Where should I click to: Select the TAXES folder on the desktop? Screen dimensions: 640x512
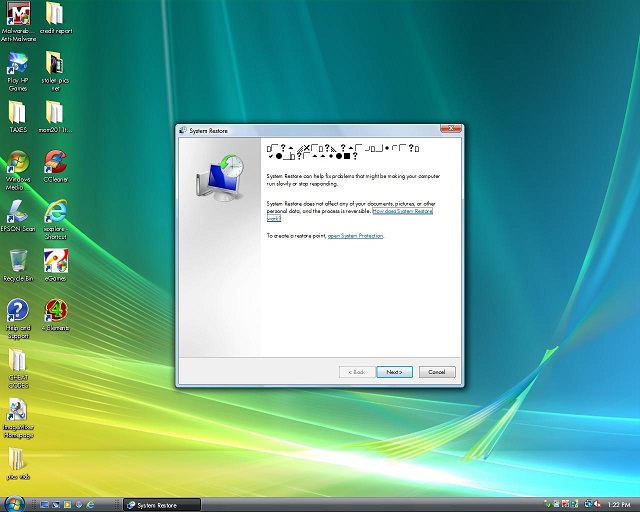click(17, 114)
